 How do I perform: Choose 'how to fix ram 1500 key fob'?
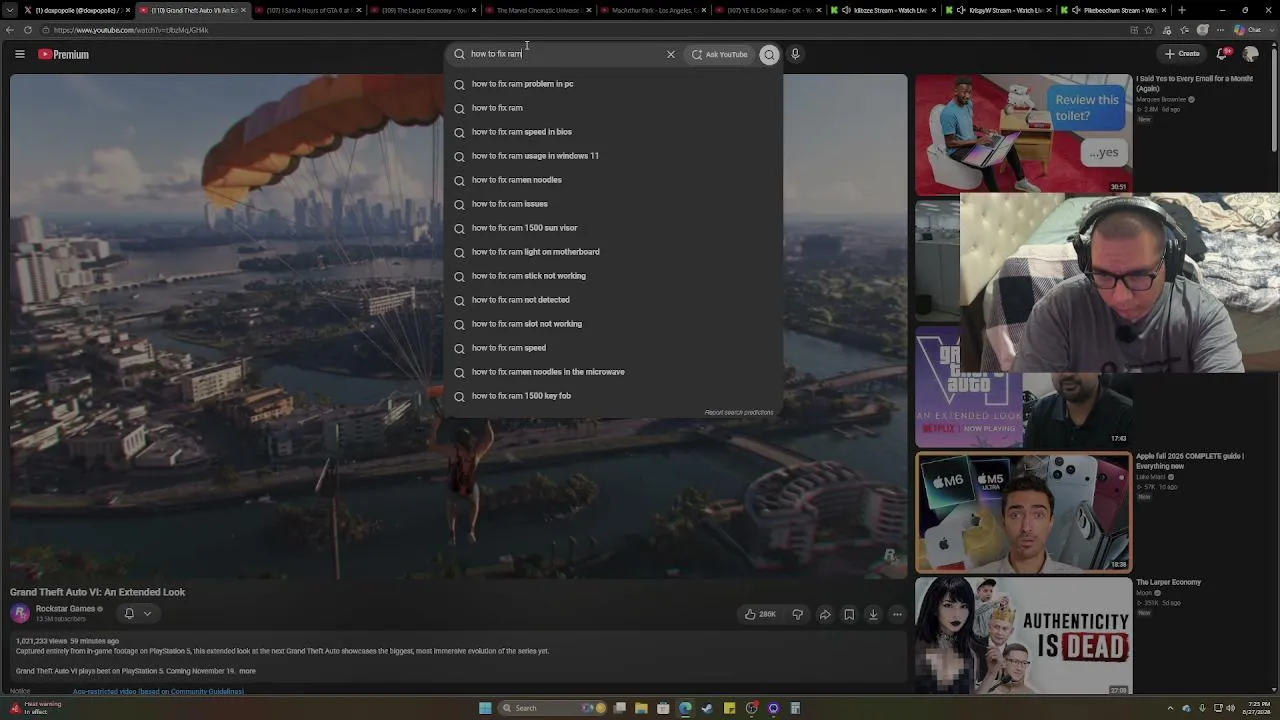[613, 396]
